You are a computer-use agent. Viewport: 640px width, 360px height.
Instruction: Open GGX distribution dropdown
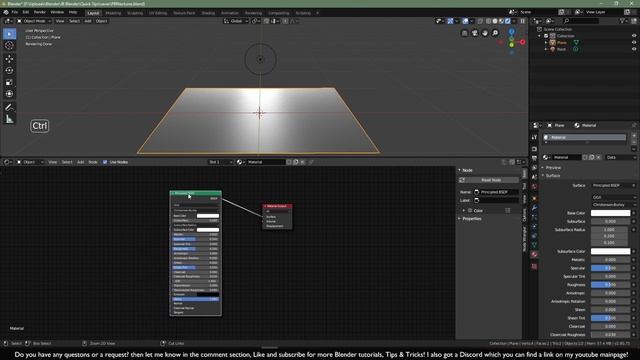click(613, 197)
